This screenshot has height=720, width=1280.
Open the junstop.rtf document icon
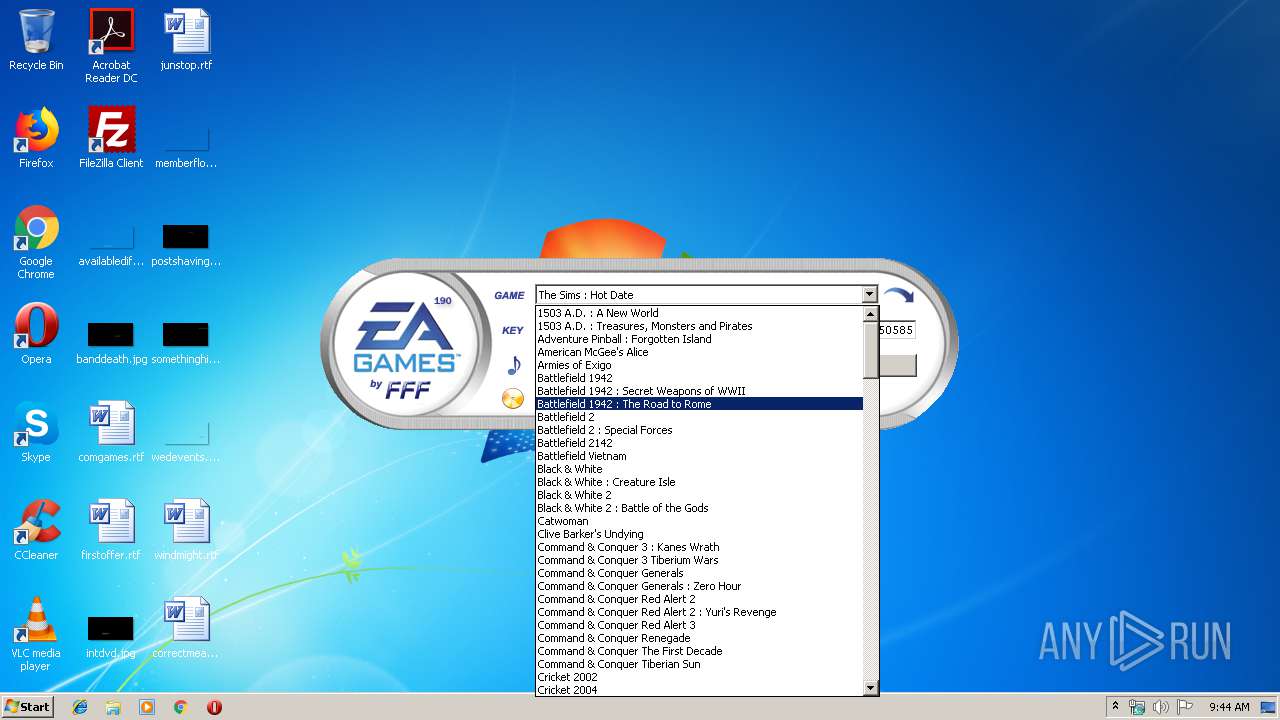click(186, 41)
